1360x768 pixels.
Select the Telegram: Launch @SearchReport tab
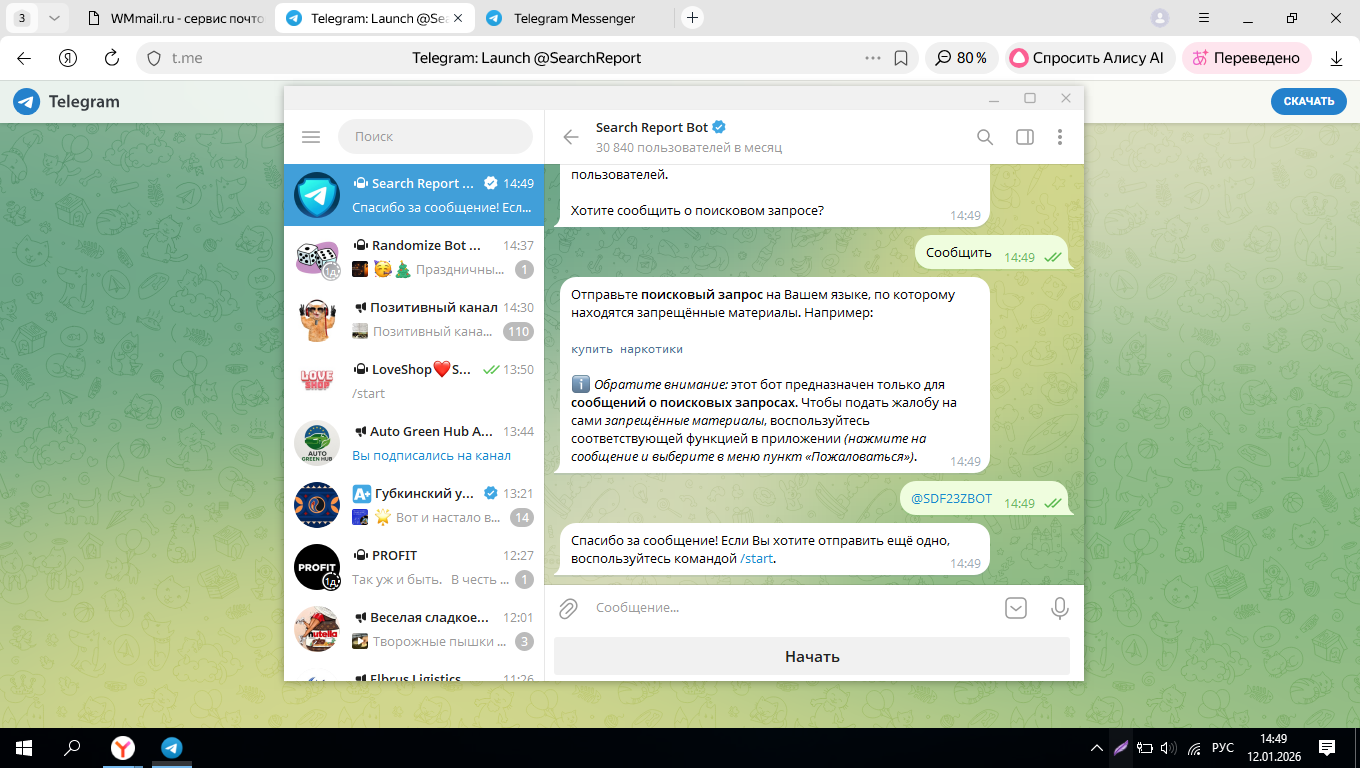[374, 18]
